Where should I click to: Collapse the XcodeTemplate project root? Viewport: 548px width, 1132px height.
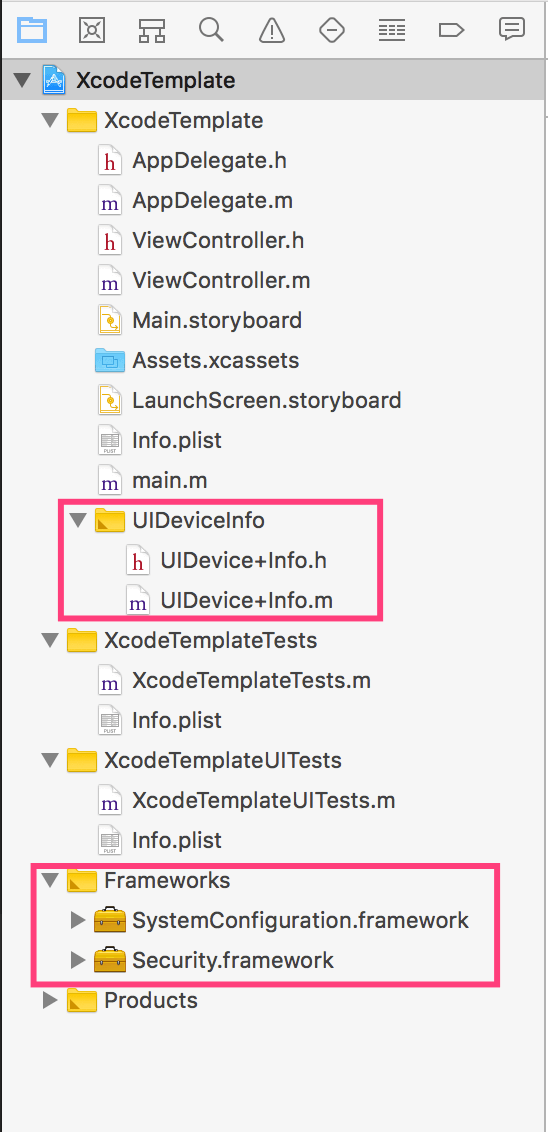tap(22, 80)
